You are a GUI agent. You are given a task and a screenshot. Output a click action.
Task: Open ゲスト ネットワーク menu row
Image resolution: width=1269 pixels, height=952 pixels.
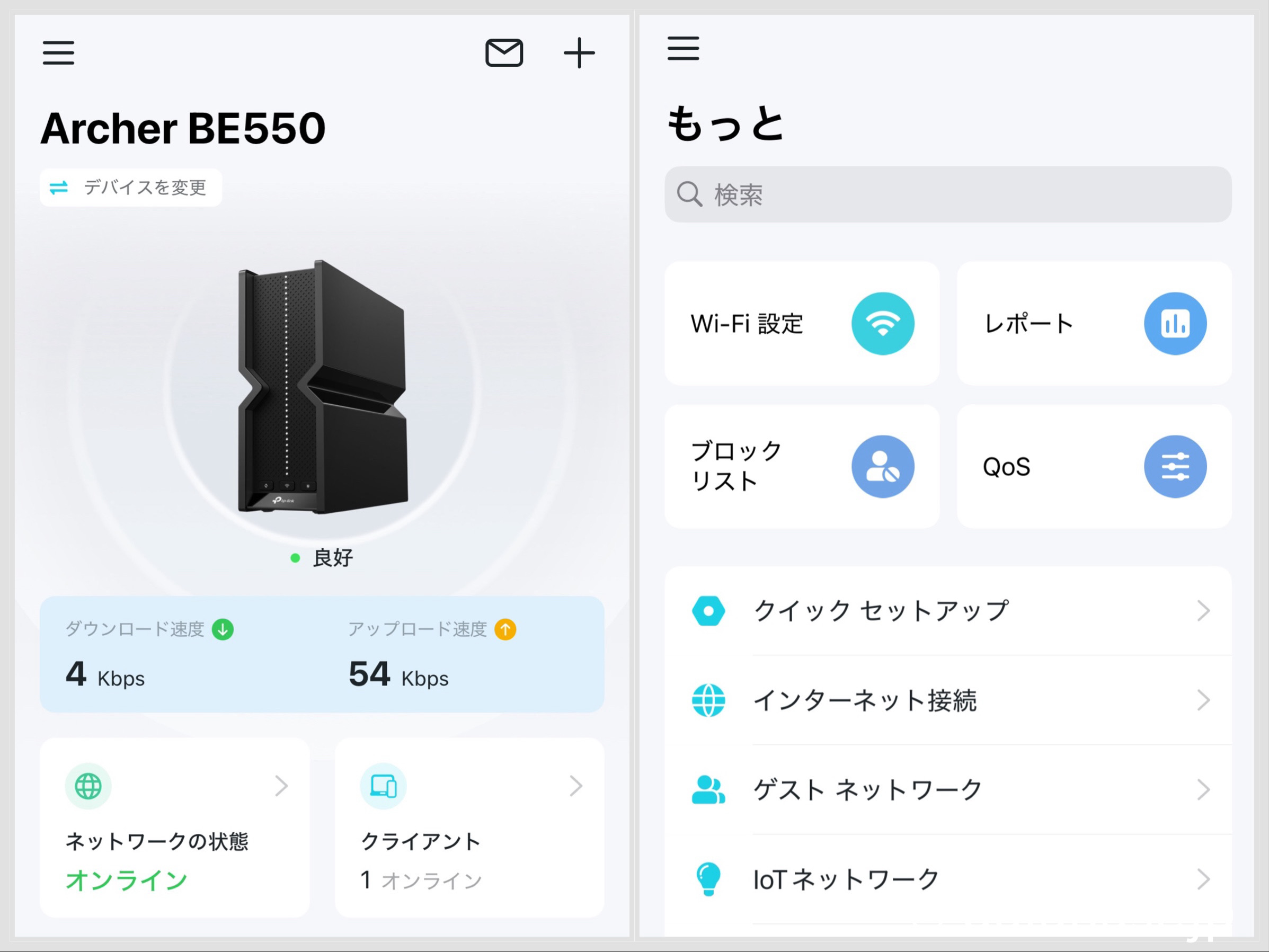pos(948,790)
